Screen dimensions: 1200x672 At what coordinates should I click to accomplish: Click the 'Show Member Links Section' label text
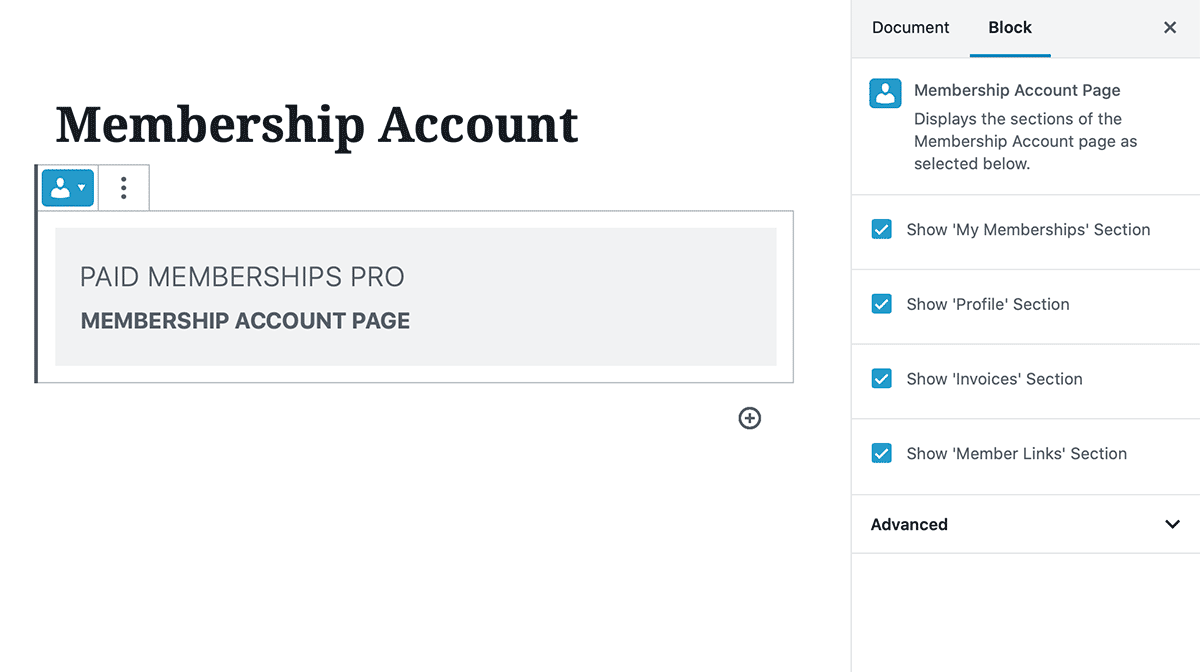(1017, 454)
